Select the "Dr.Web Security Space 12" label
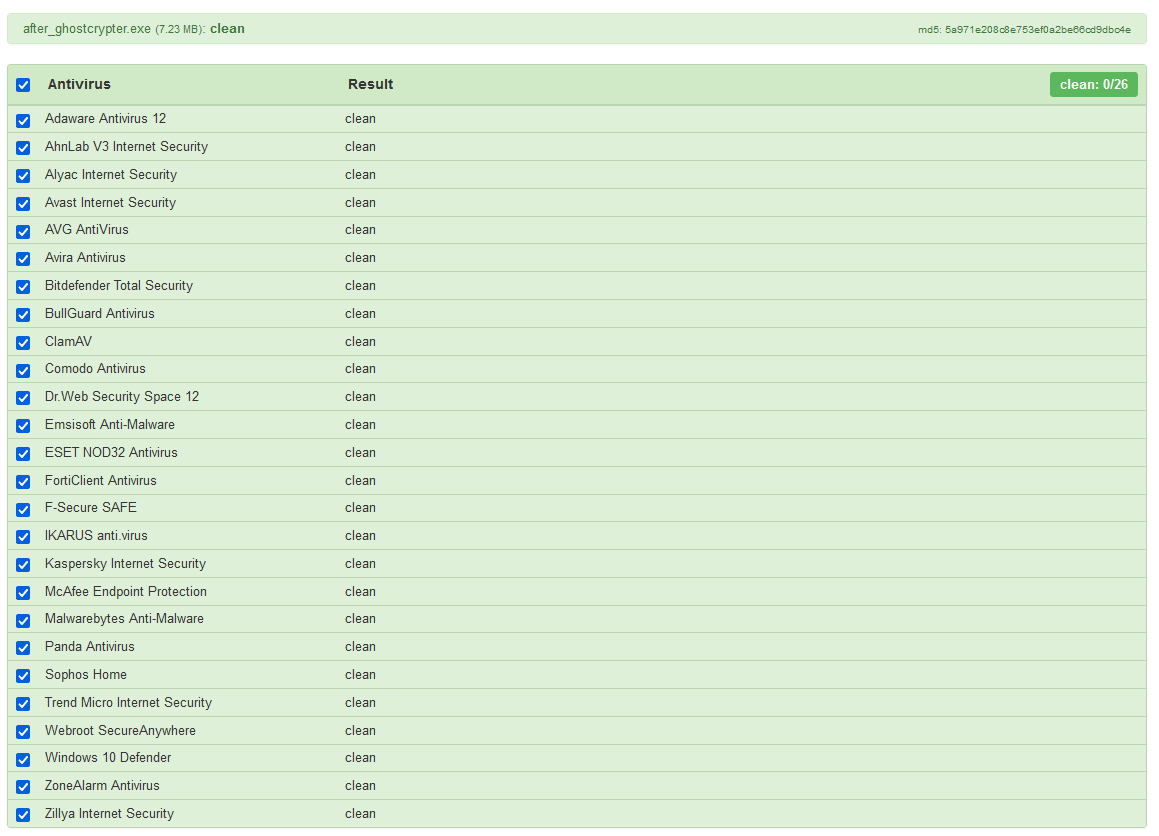This screenshot has width=1159, height=836. (x=122, y=396)
